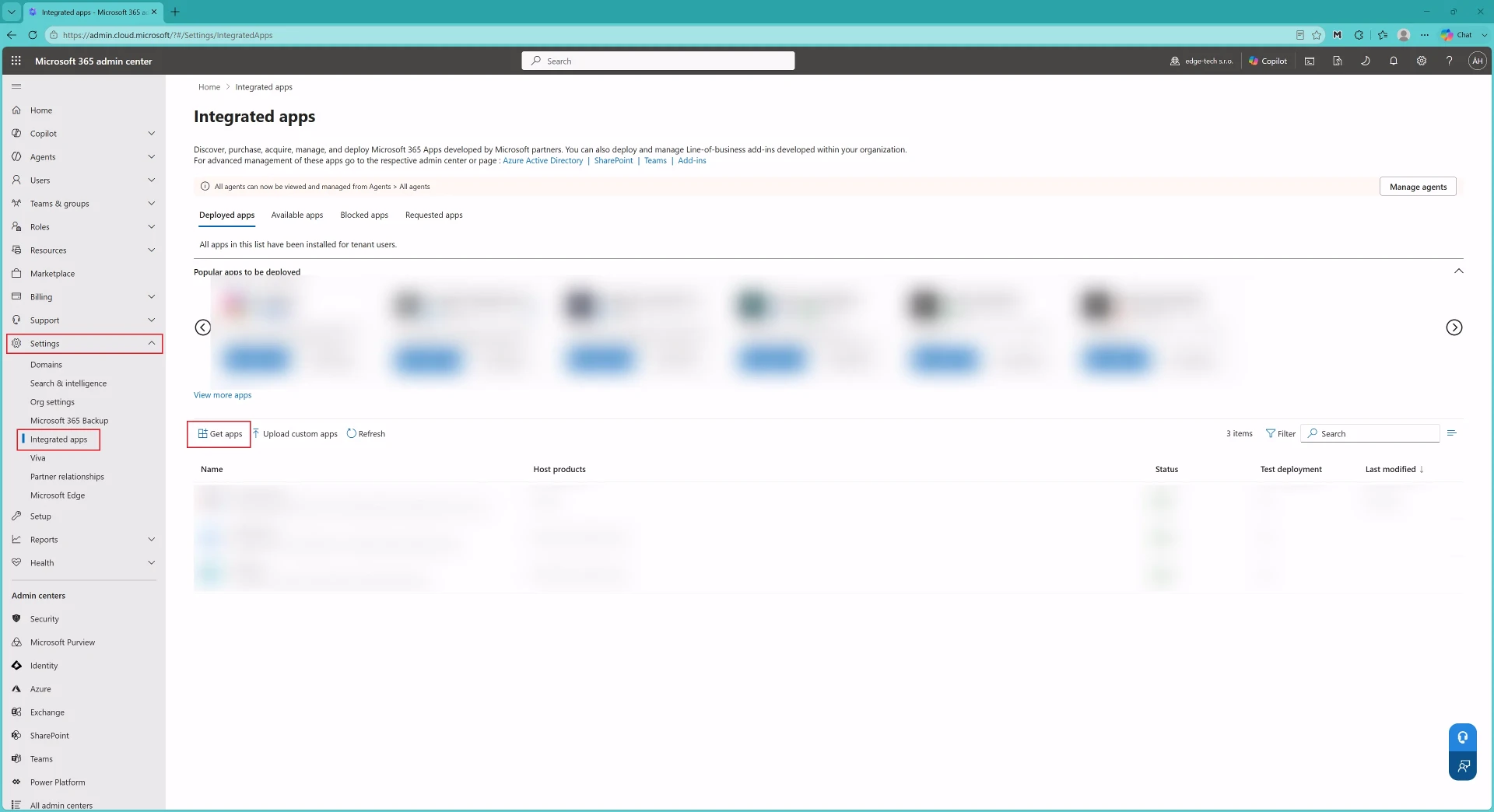Open the settings gear in header
1494x812 pixels.
click(x=1422, y=61)
